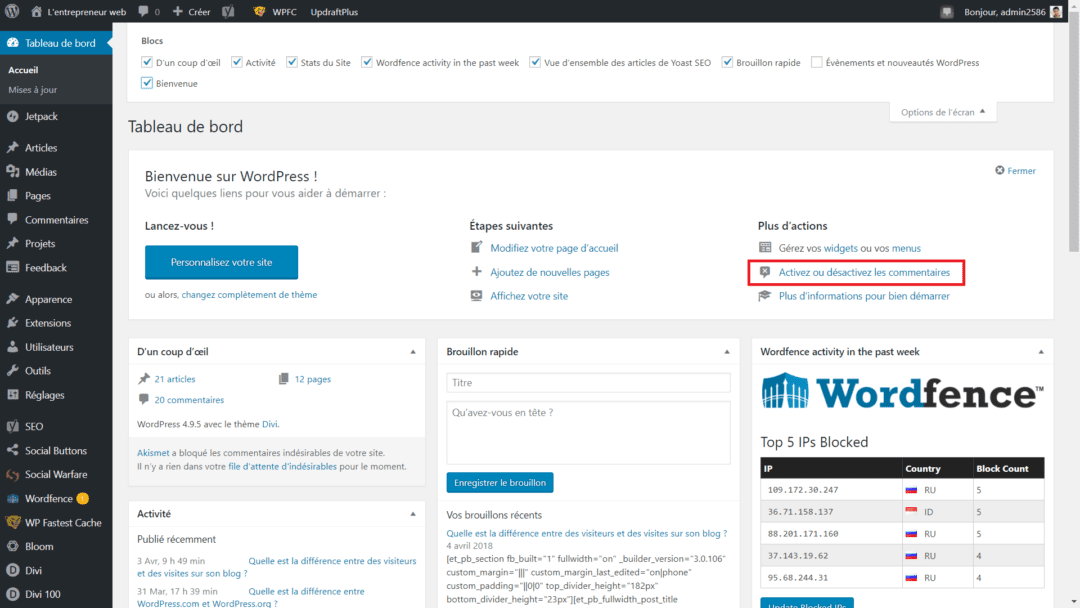Open the WordPress logo menu
Viewport: 1080px width, 608px height.
12,12
